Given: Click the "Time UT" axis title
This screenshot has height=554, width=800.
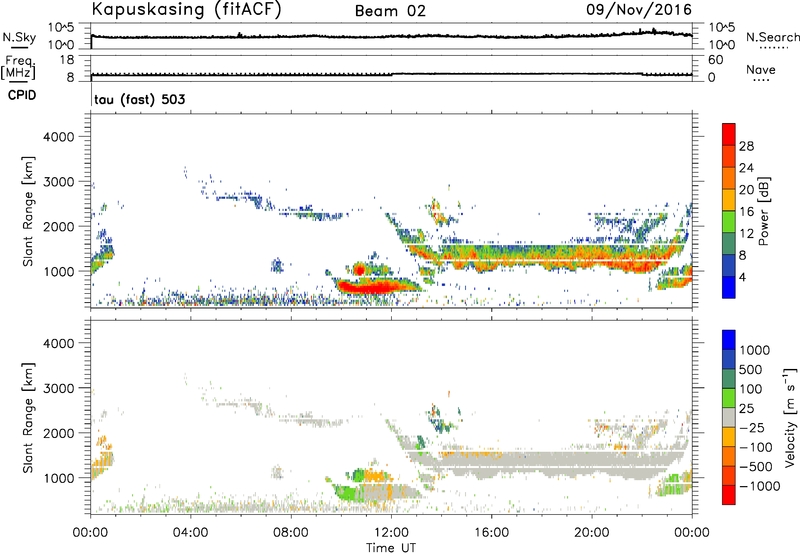Looking at the screenshot, I should [x=391, y=548].
